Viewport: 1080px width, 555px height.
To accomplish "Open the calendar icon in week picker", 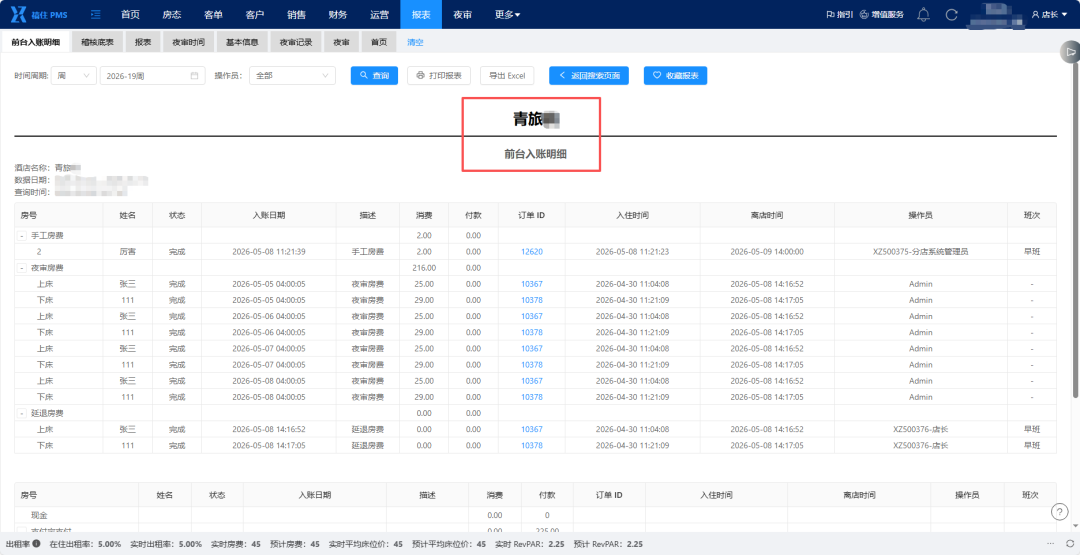I will 194,76.
